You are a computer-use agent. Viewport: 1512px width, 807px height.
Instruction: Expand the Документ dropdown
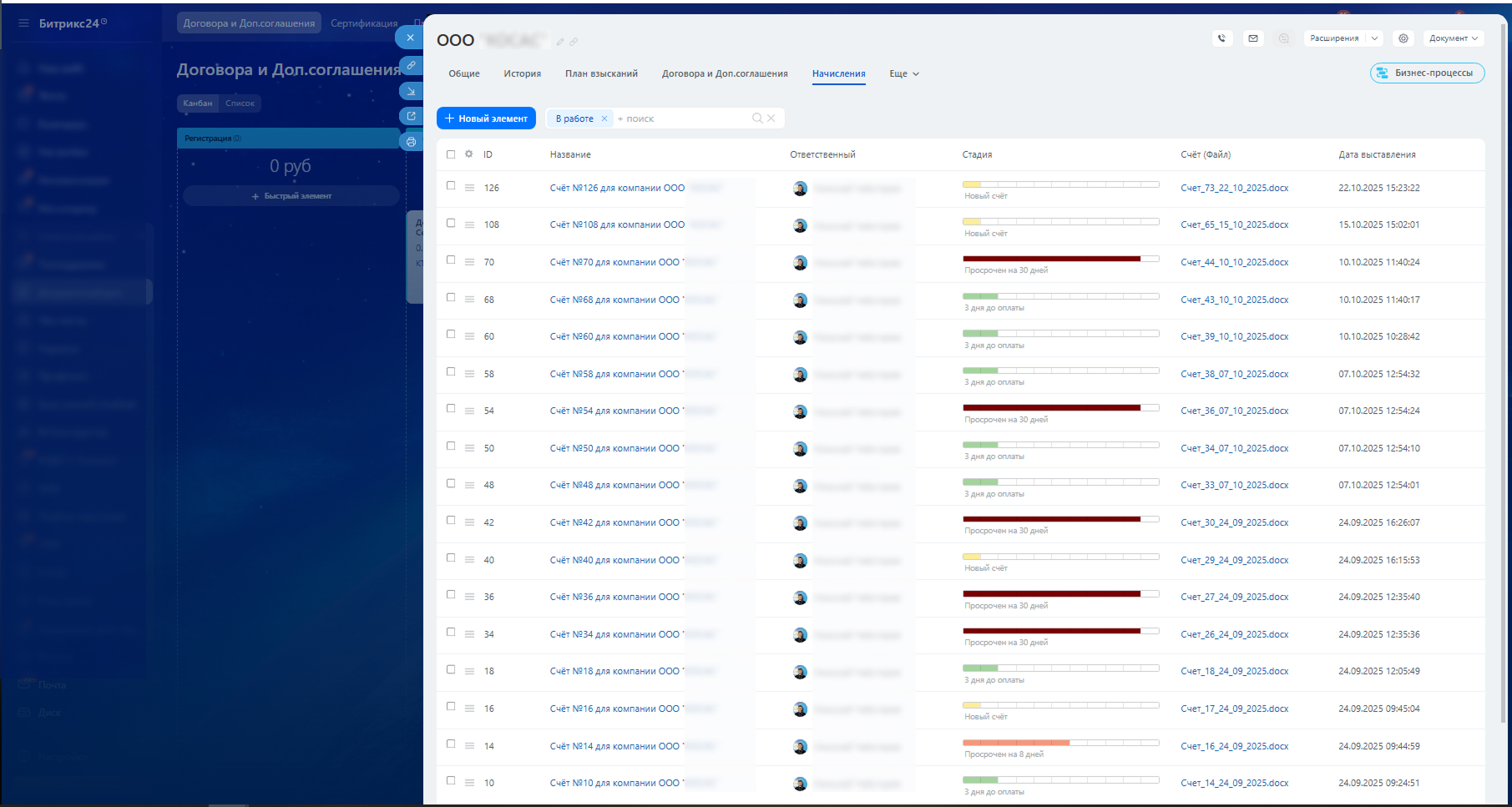1453,38
